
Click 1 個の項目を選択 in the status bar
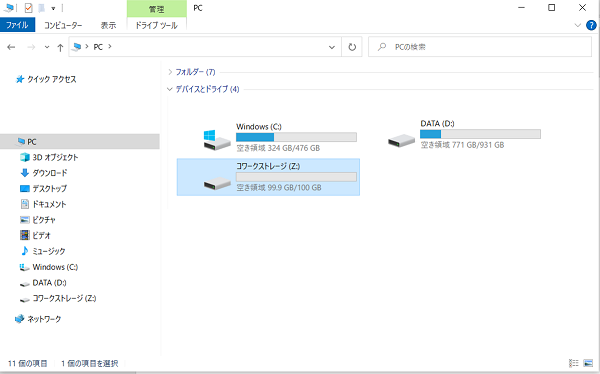pyautogui.click(x=90, y=363)
